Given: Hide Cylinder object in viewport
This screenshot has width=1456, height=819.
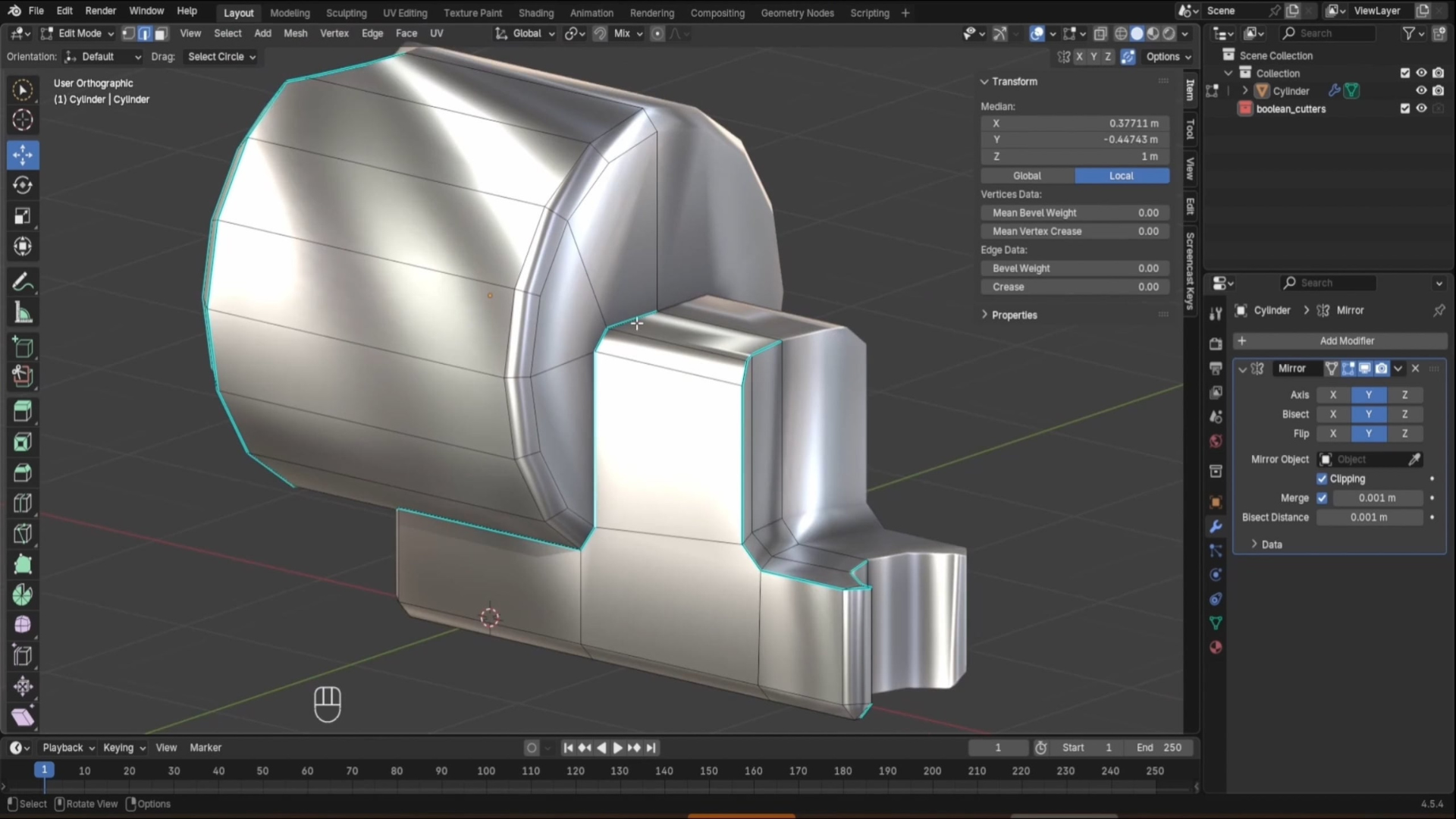Looking at the screenshot, I should pyautogui.click(x=1421, y=90).
